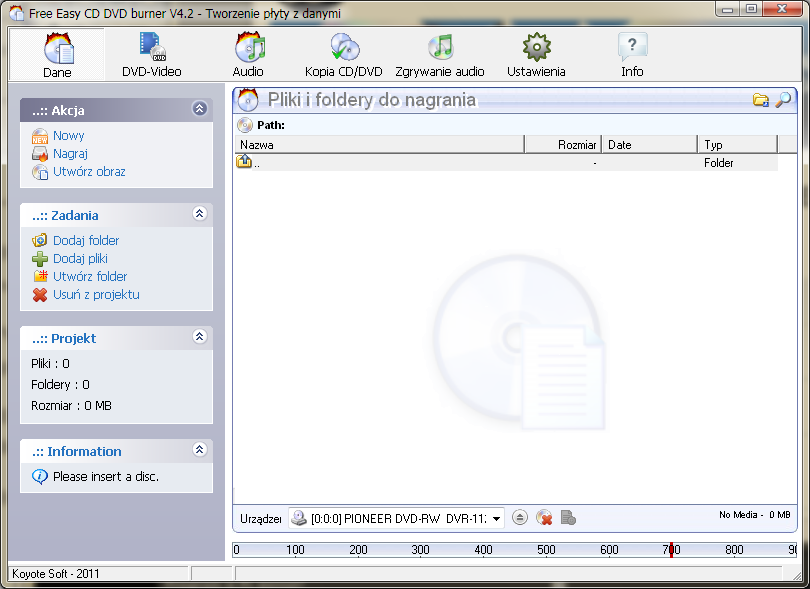The height and width of the screenshot is (589, 810).
Task: Open Kopia CD/DVD copy mode
Action: [x=344, y=55]
